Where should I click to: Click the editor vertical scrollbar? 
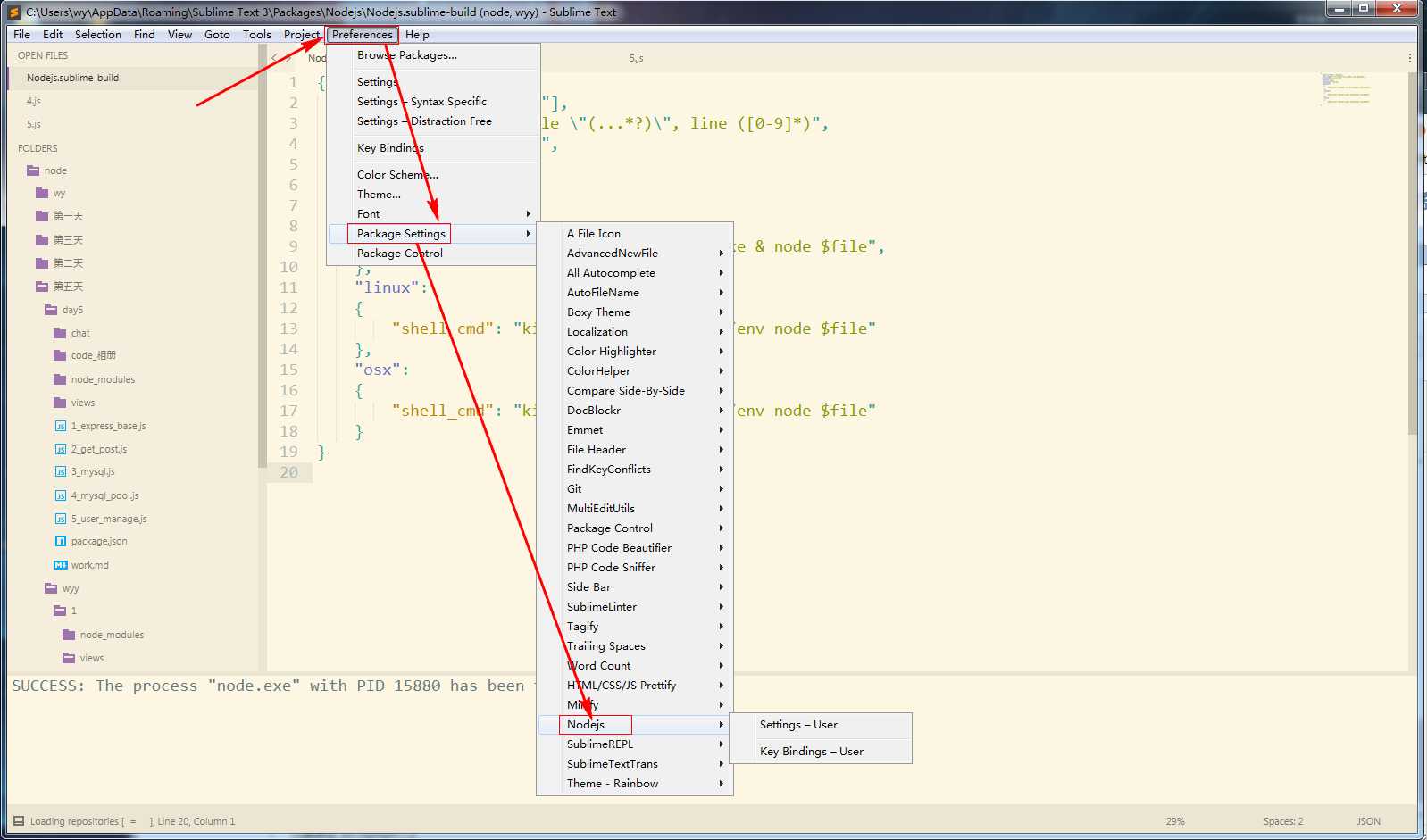click(x=1413, y=254)
